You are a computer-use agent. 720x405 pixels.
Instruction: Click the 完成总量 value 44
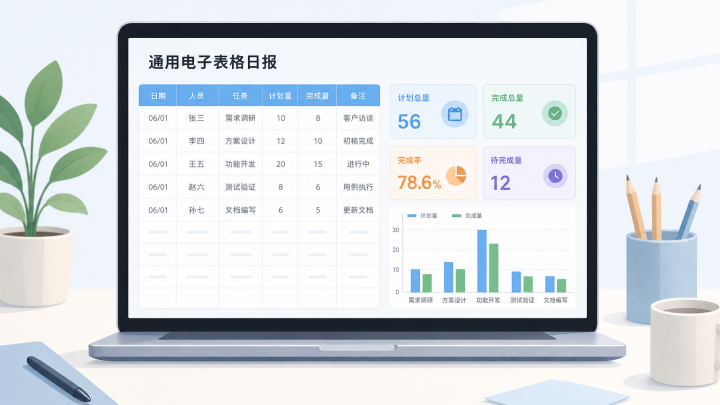[504, 121]
